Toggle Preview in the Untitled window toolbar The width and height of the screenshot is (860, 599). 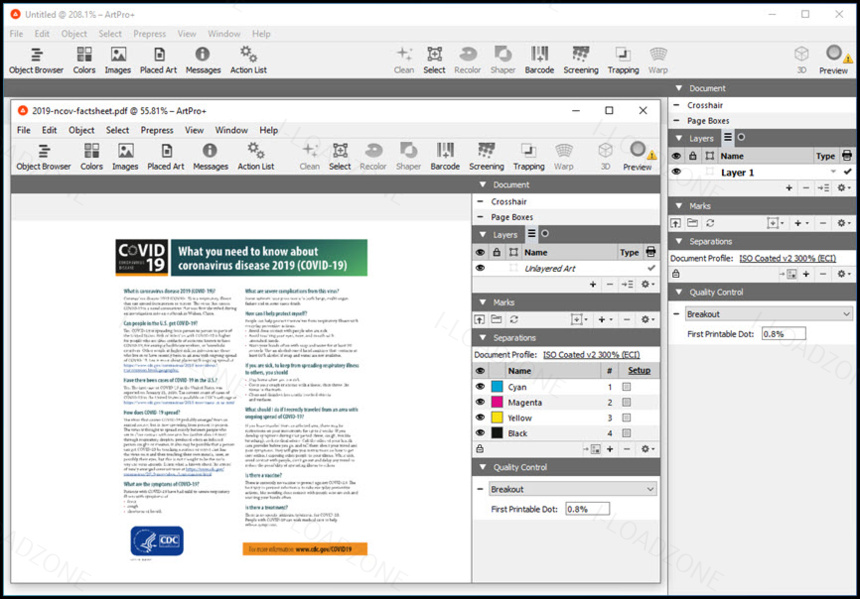pyautogui.click(x=834, y=60)
